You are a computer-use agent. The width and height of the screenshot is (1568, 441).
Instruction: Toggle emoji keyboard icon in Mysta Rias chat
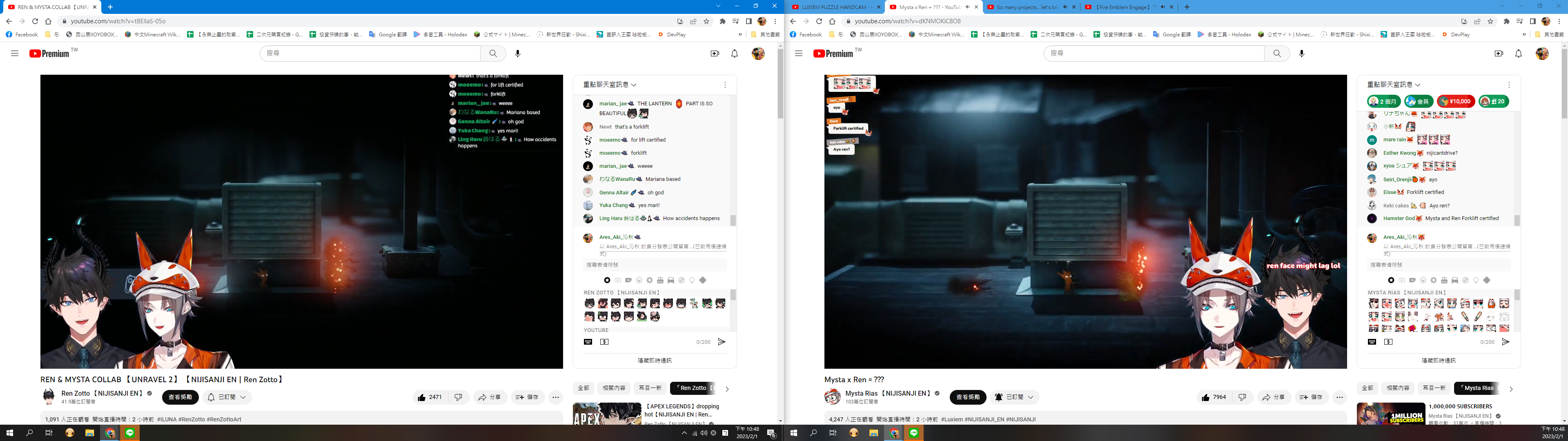[1372, 342]
